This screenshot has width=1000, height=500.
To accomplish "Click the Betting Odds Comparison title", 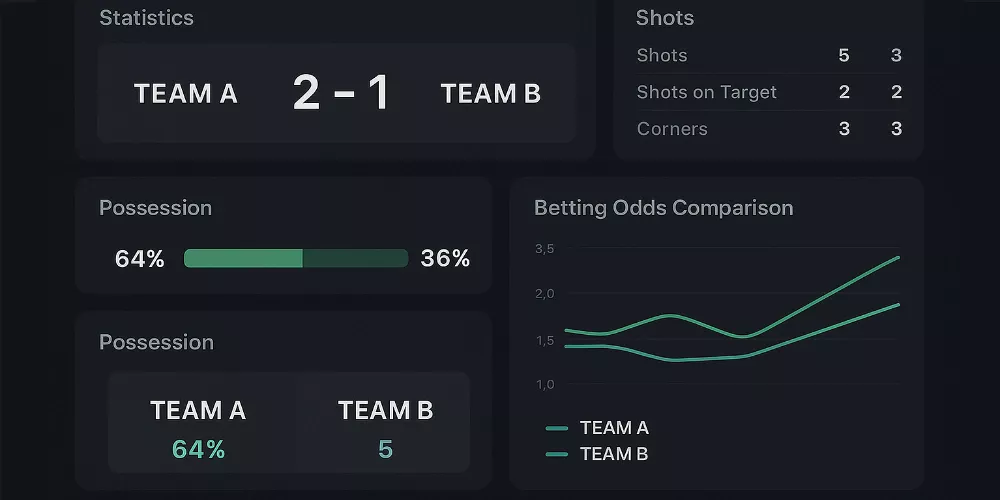I will click(x=663, y=208).
